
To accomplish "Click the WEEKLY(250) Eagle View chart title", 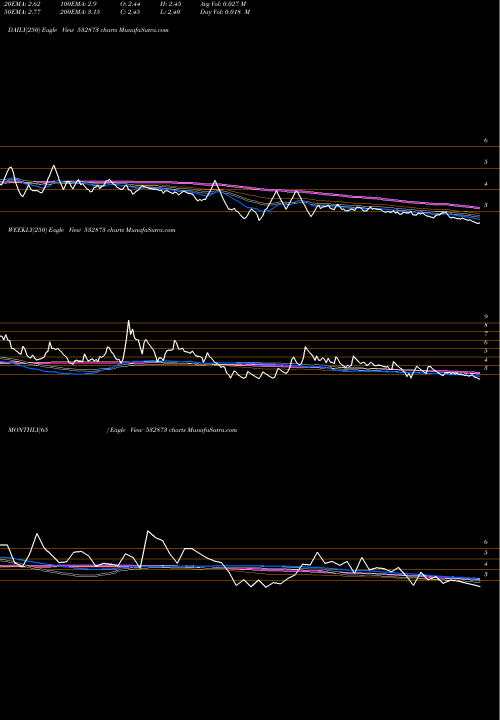I will pyautogui.click(x=91, y=230).
